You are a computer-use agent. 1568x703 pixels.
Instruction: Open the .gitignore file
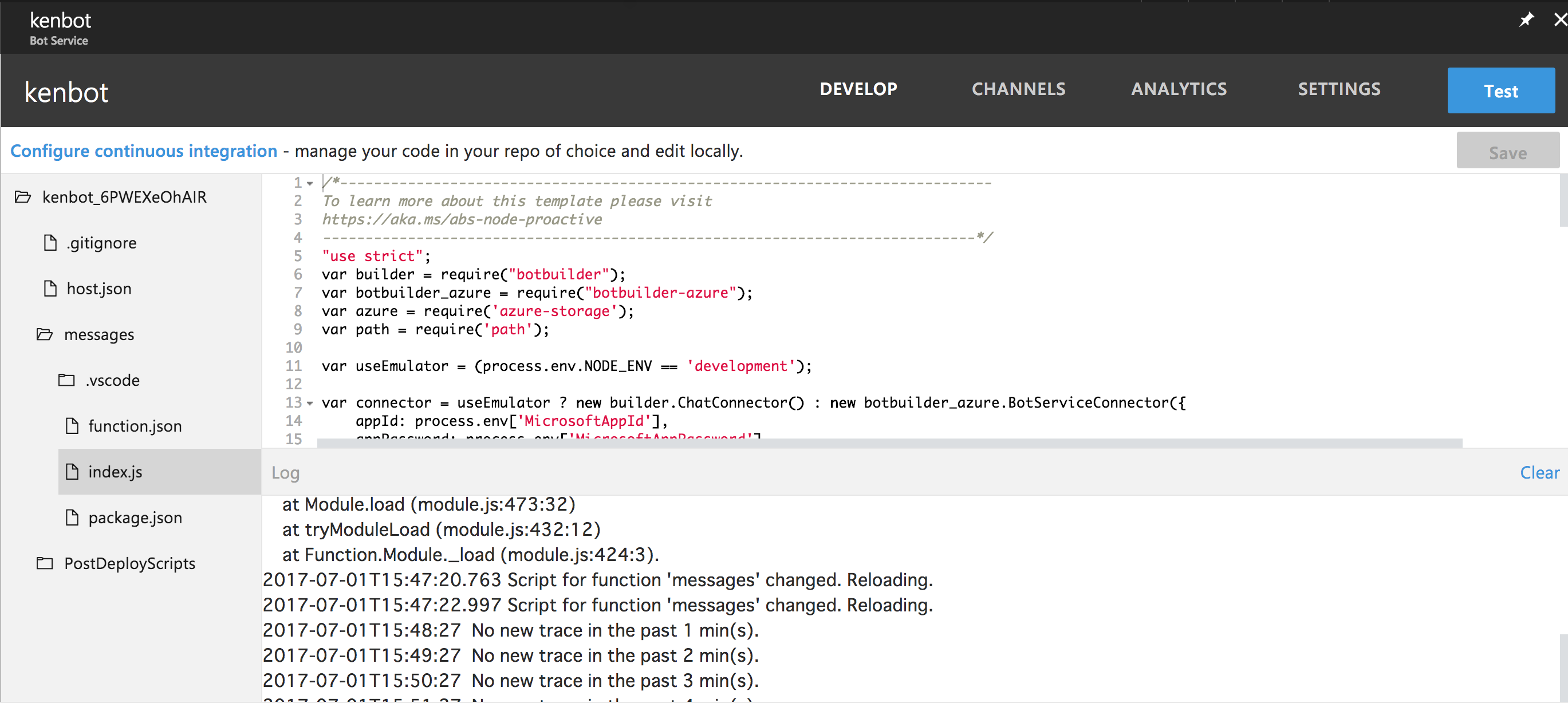coord(102,243)
